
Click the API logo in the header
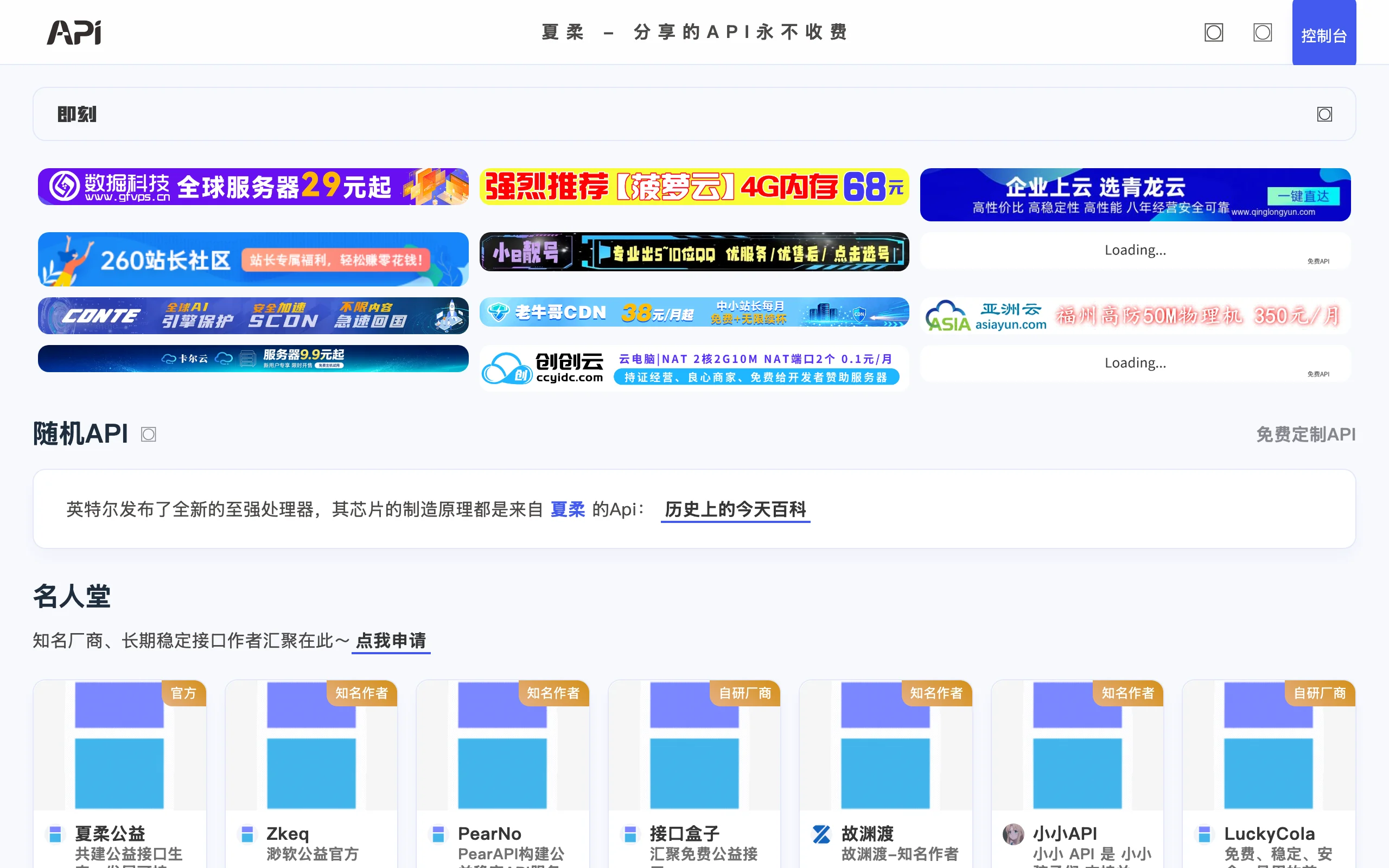[x=74, y=32]
